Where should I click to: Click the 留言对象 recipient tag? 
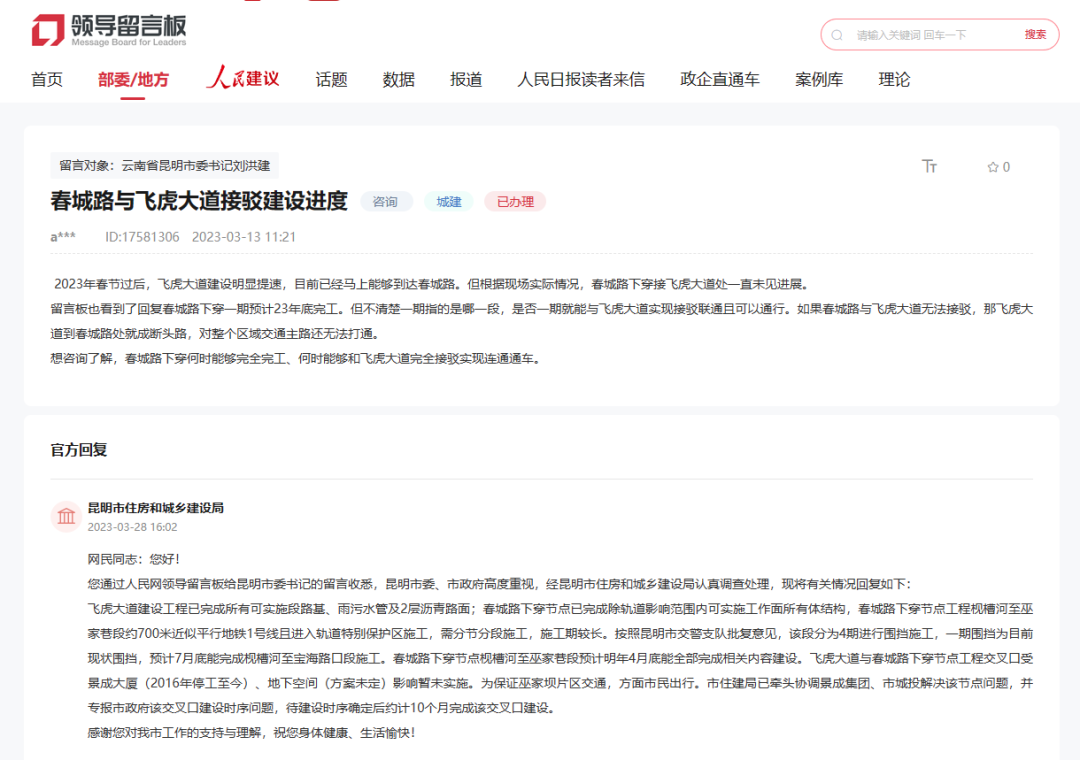coord(166,166)
